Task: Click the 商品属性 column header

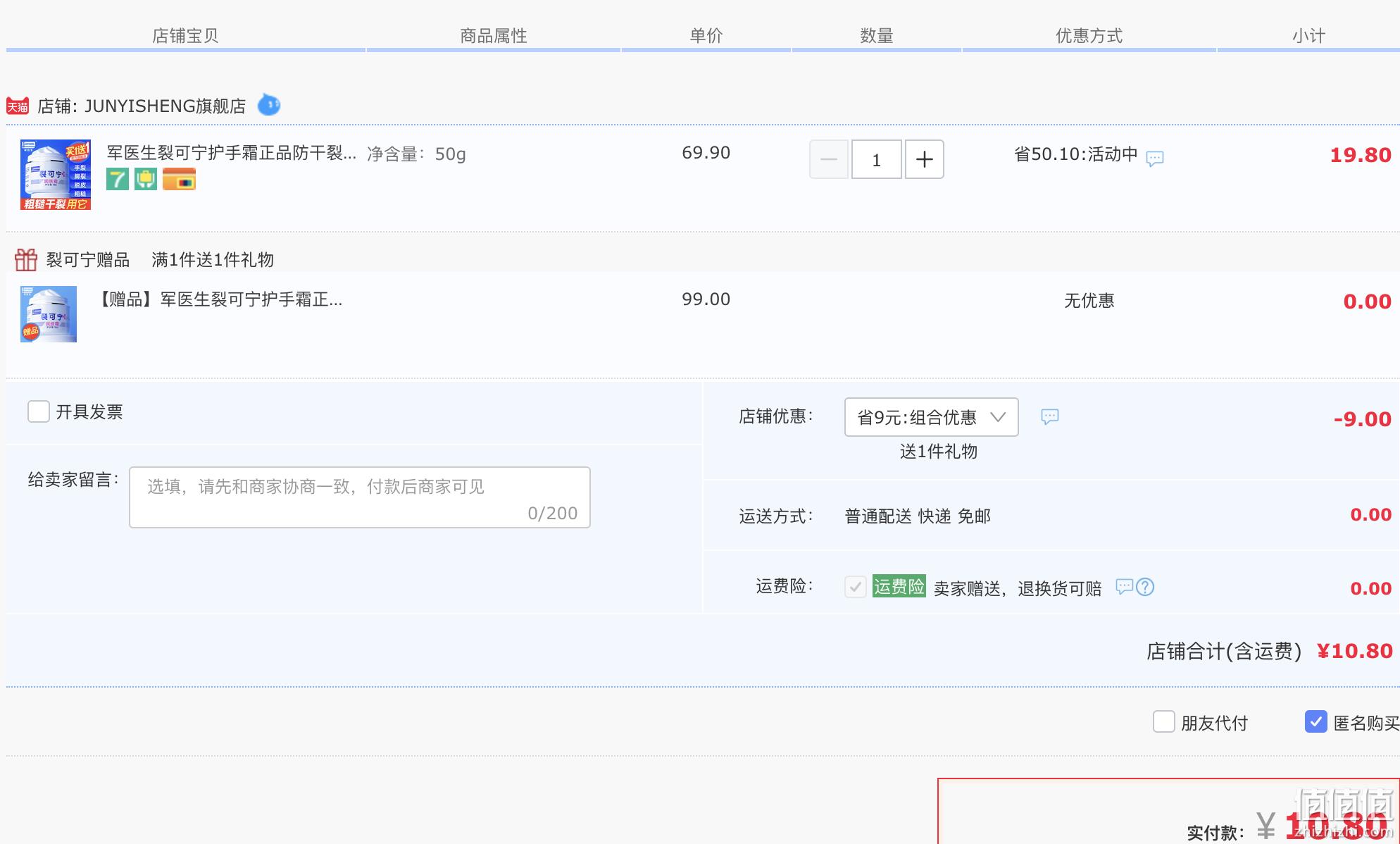Action: click(494, 36)
